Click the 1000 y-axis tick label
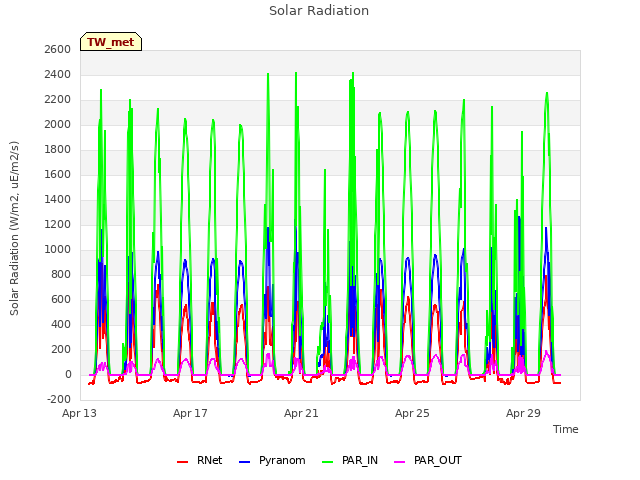This screenshot has height=480, width=640. click(x=58, y=249)
